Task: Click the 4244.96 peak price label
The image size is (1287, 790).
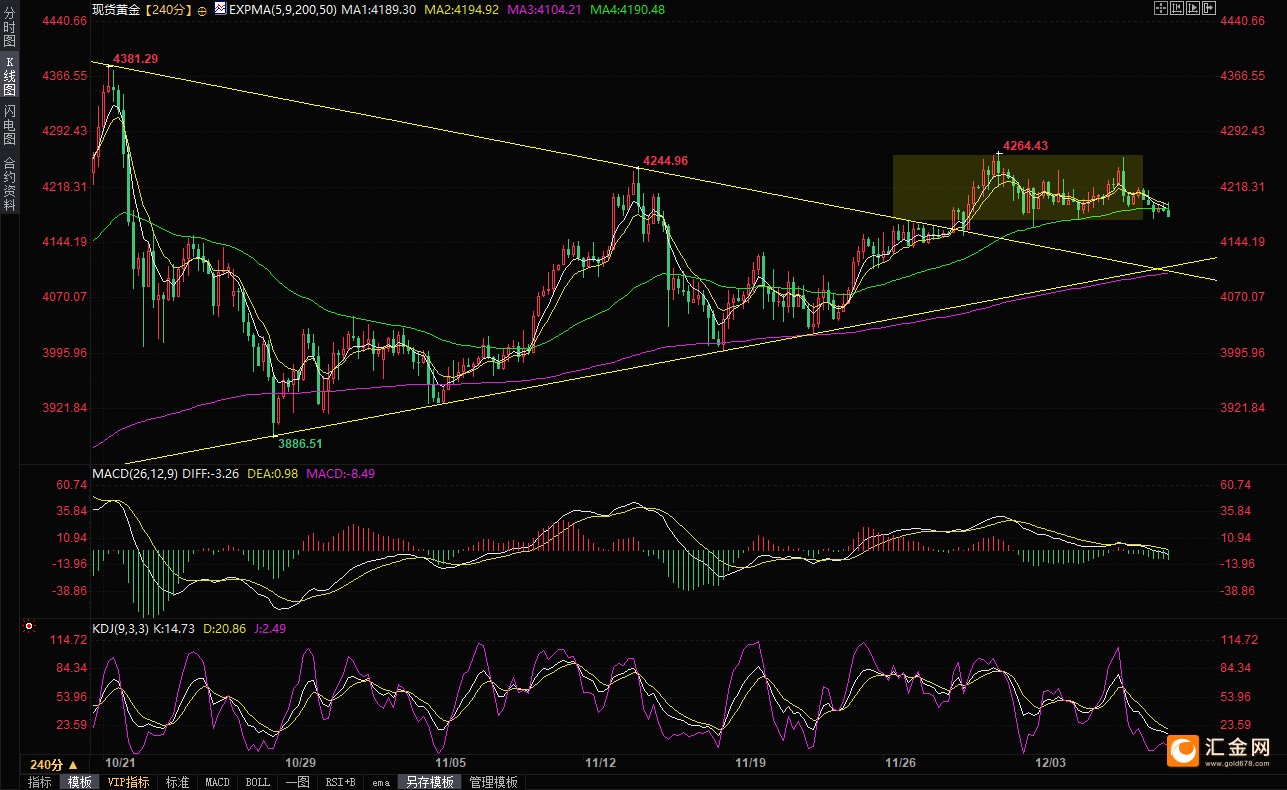Action: tap(665, 161)
